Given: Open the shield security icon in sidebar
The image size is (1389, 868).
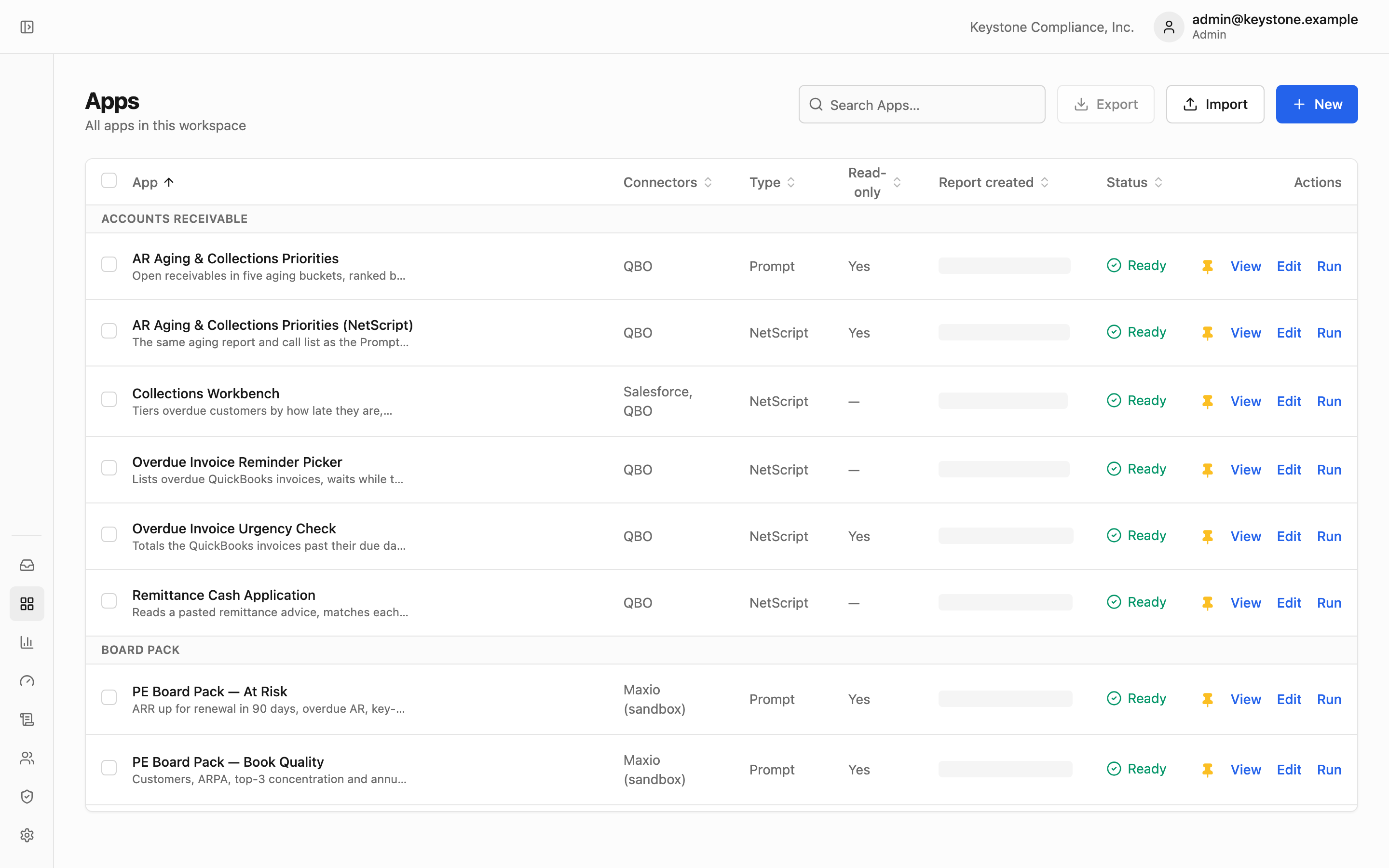Looking at the screenshot, I should 27,796.
